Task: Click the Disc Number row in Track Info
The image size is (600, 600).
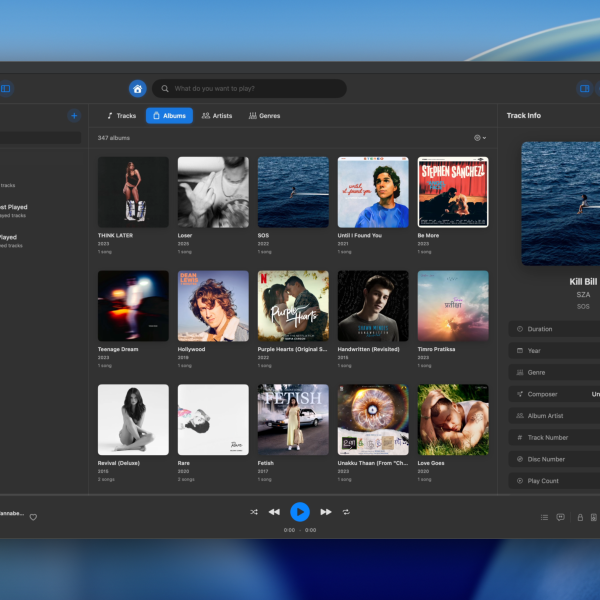Action: point(554,459)
